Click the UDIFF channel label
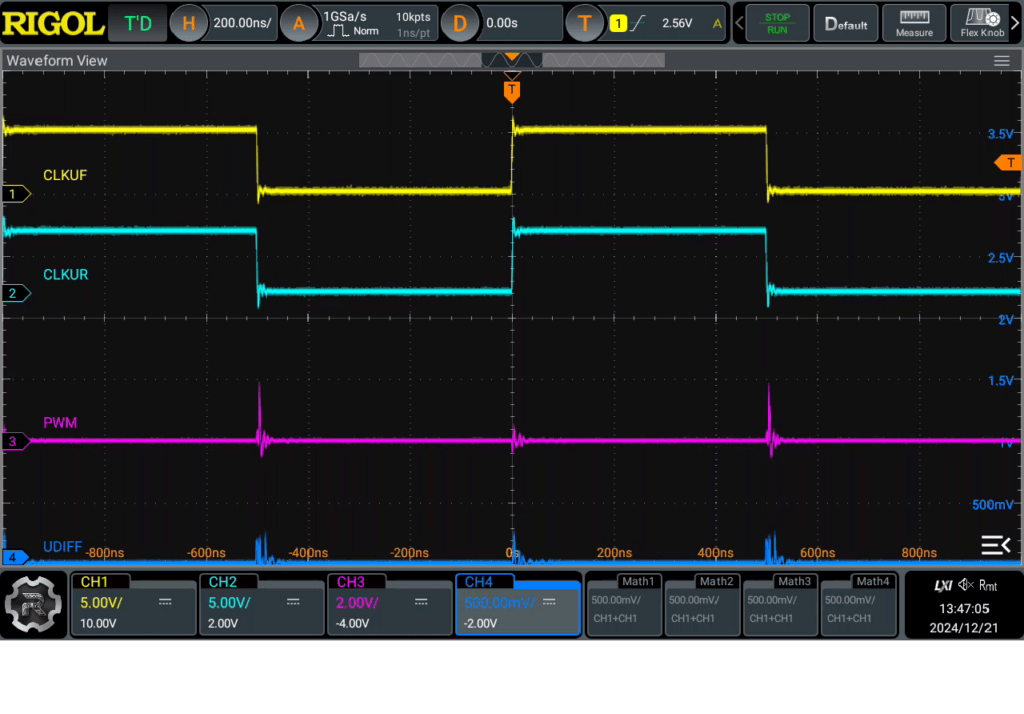The height and width of the screenshot is (714, 1024). coord(62,547)
